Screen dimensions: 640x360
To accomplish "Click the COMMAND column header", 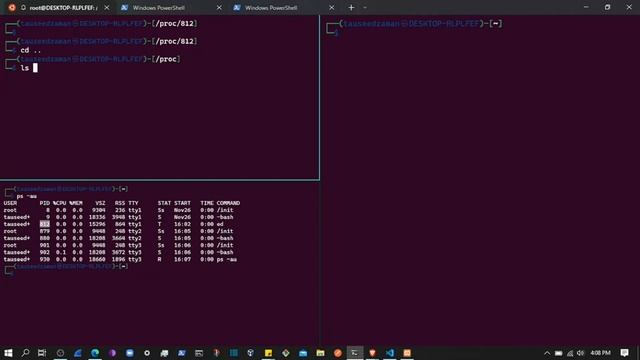I will 228,203.
